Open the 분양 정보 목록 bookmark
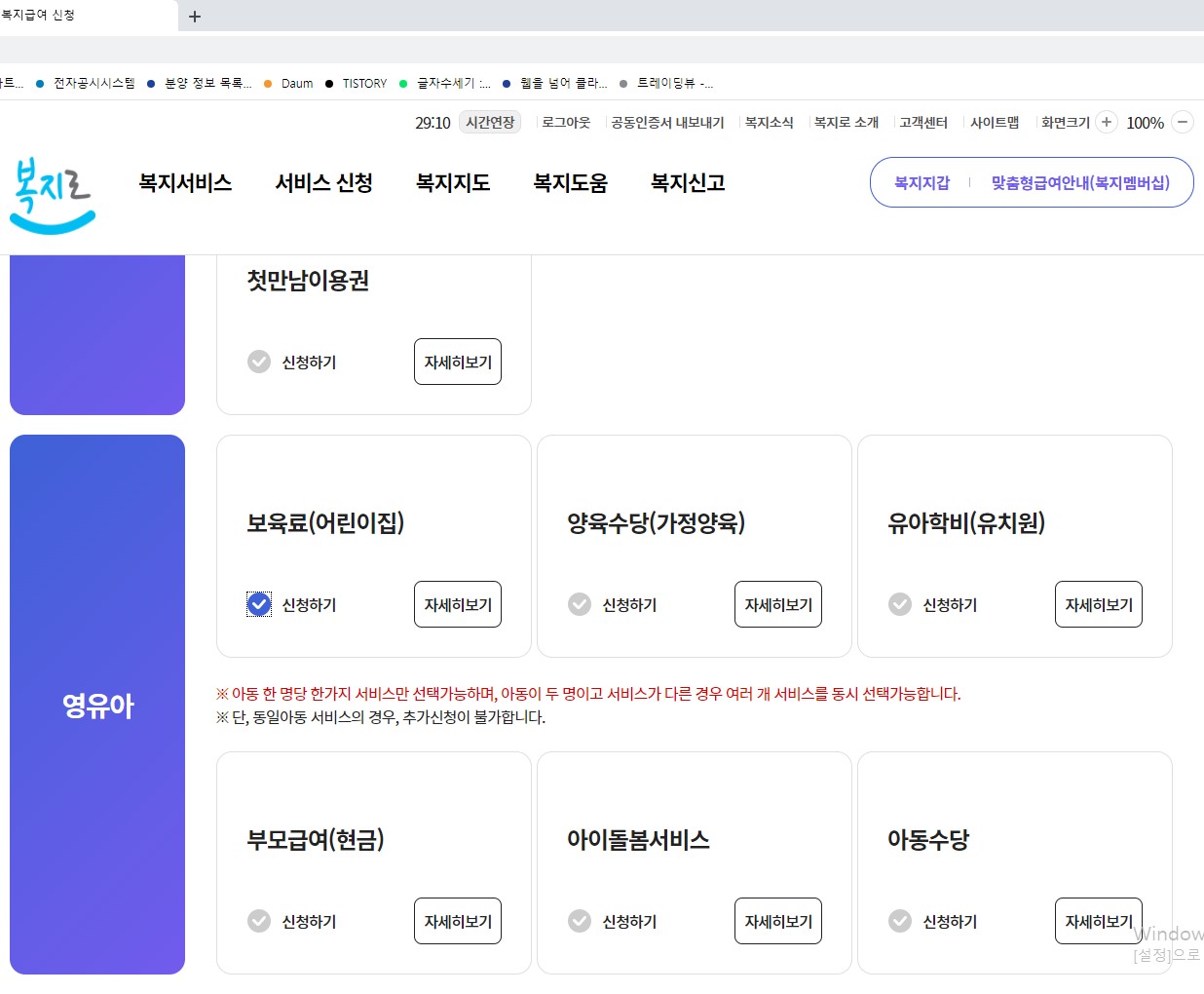This screenshot has height=994, width=1204. coord(200,84)
